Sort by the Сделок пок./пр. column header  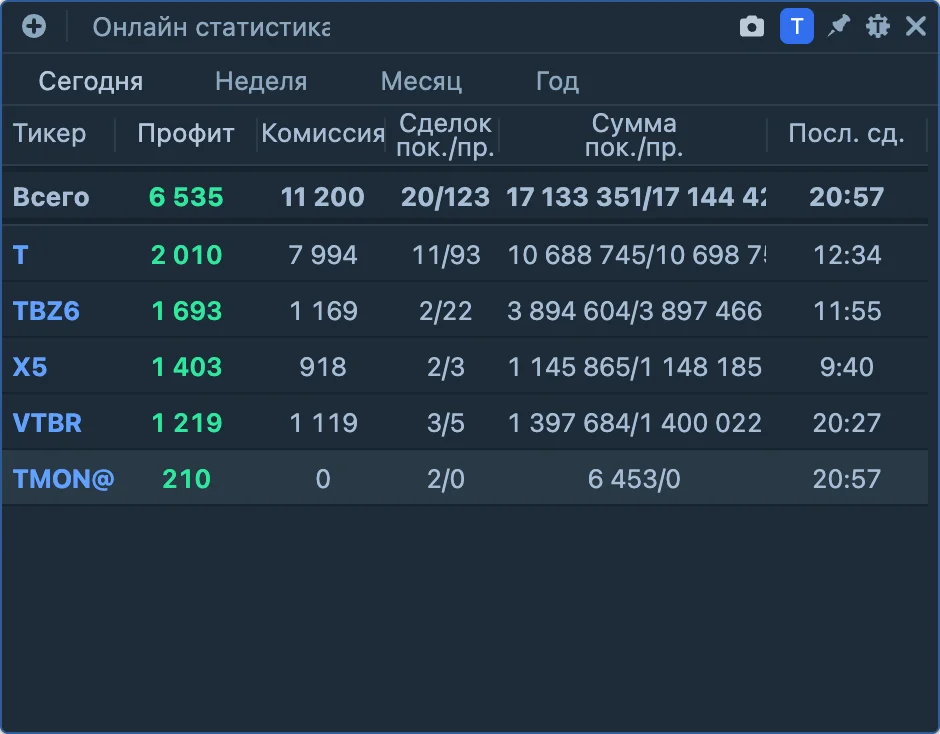[x=445, y=135]
